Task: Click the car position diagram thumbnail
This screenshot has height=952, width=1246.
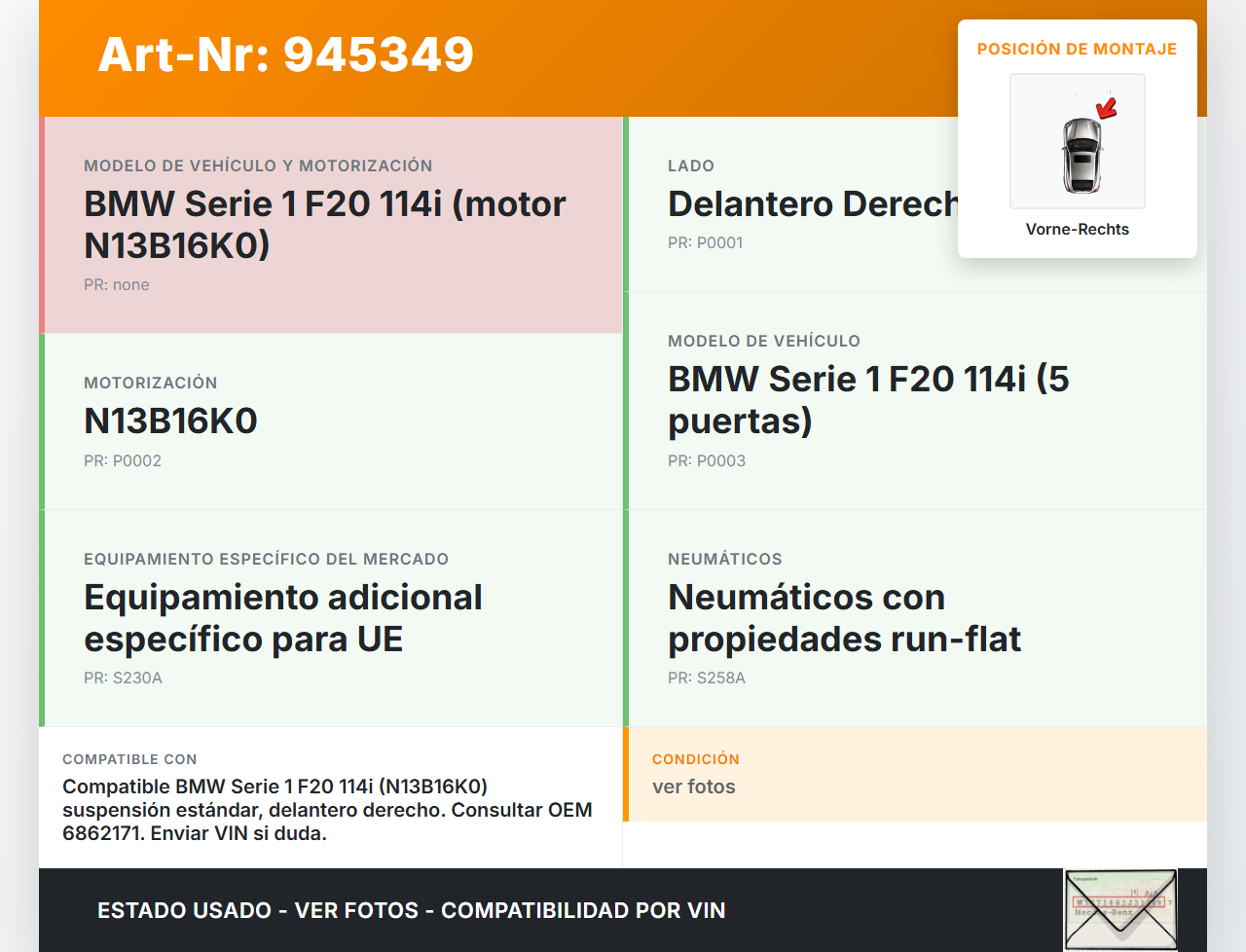Action: (1078, 141)
